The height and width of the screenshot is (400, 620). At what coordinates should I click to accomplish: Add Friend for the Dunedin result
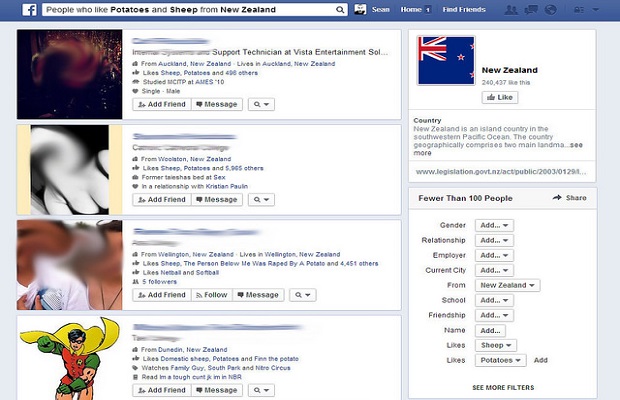[162, 390]
